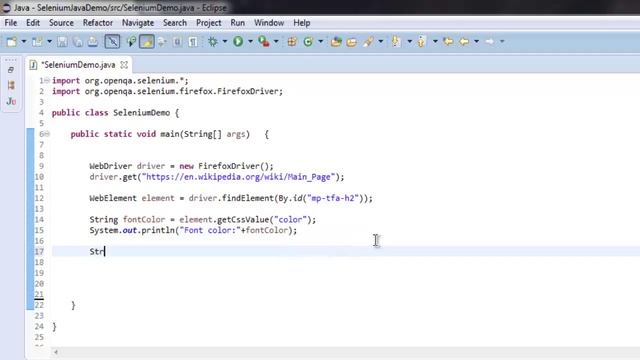Click the green Run button

[238, 41]
